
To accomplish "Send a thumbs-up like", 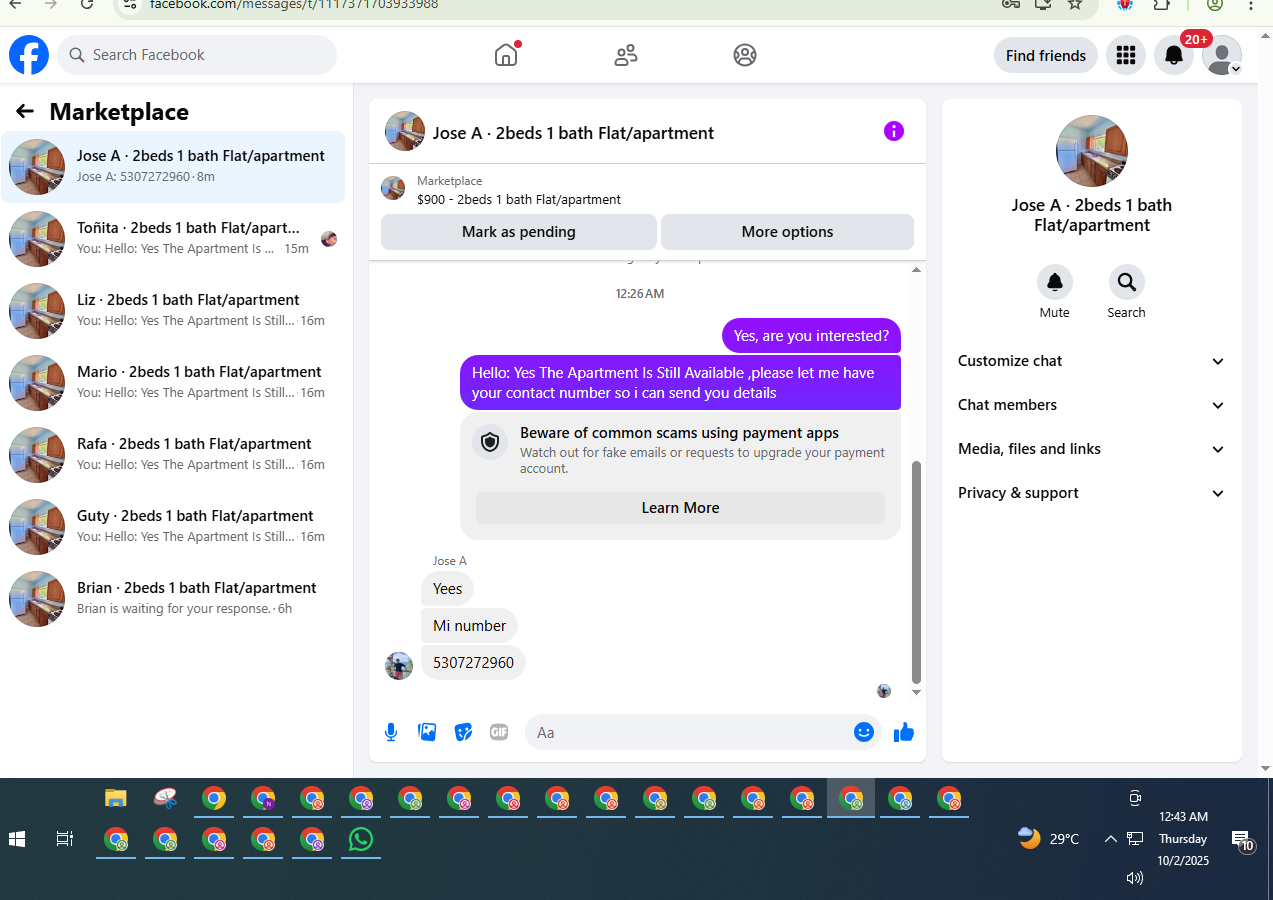I will click(904, 732).
